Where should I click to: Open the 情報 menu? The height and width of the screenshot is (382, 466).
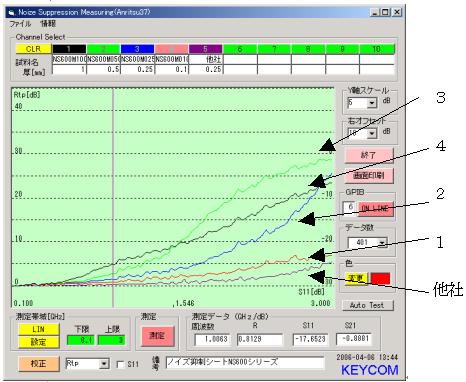pos(48,24)
